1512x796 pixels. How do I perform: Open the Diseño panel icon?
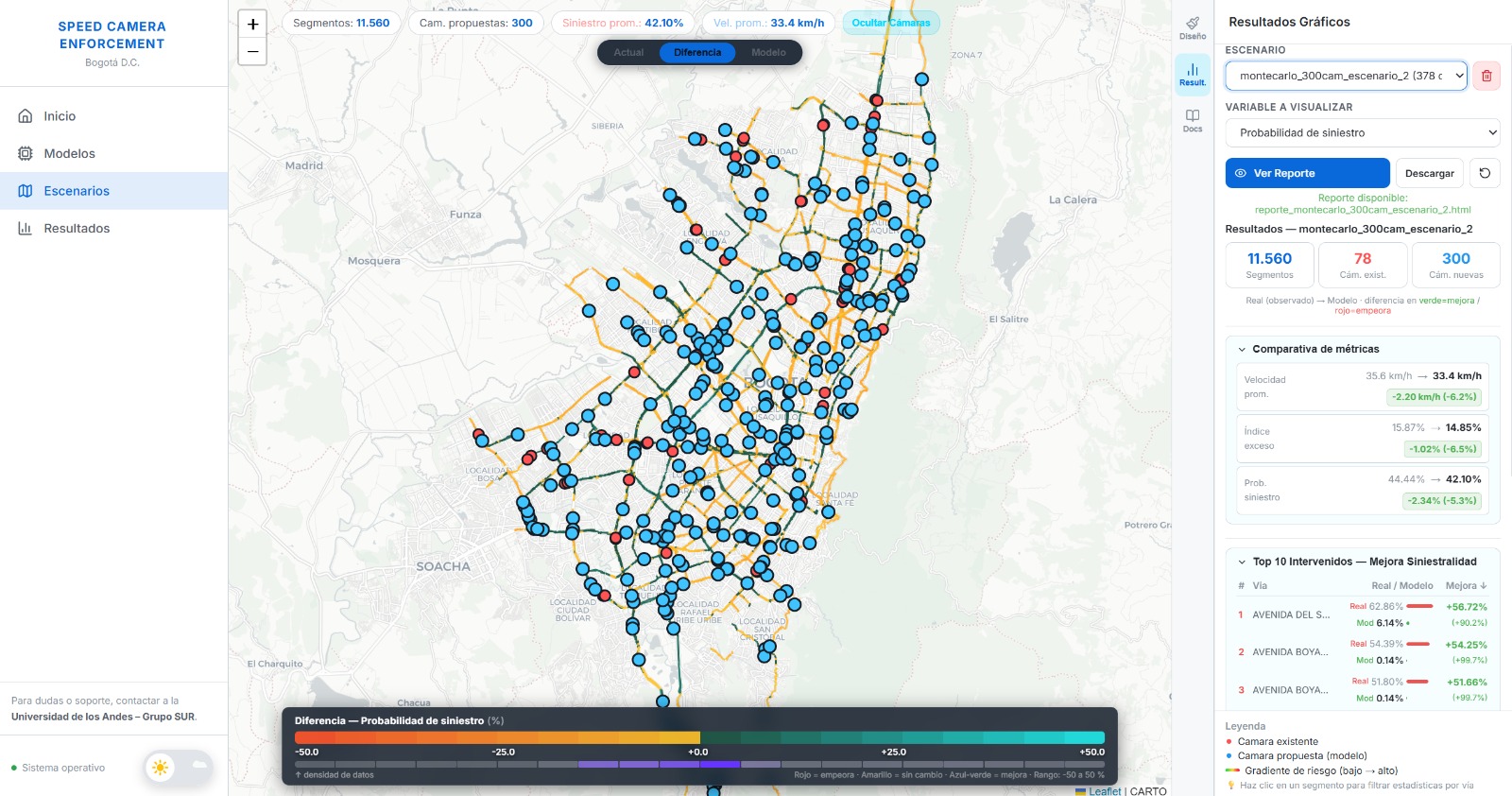1193,27
